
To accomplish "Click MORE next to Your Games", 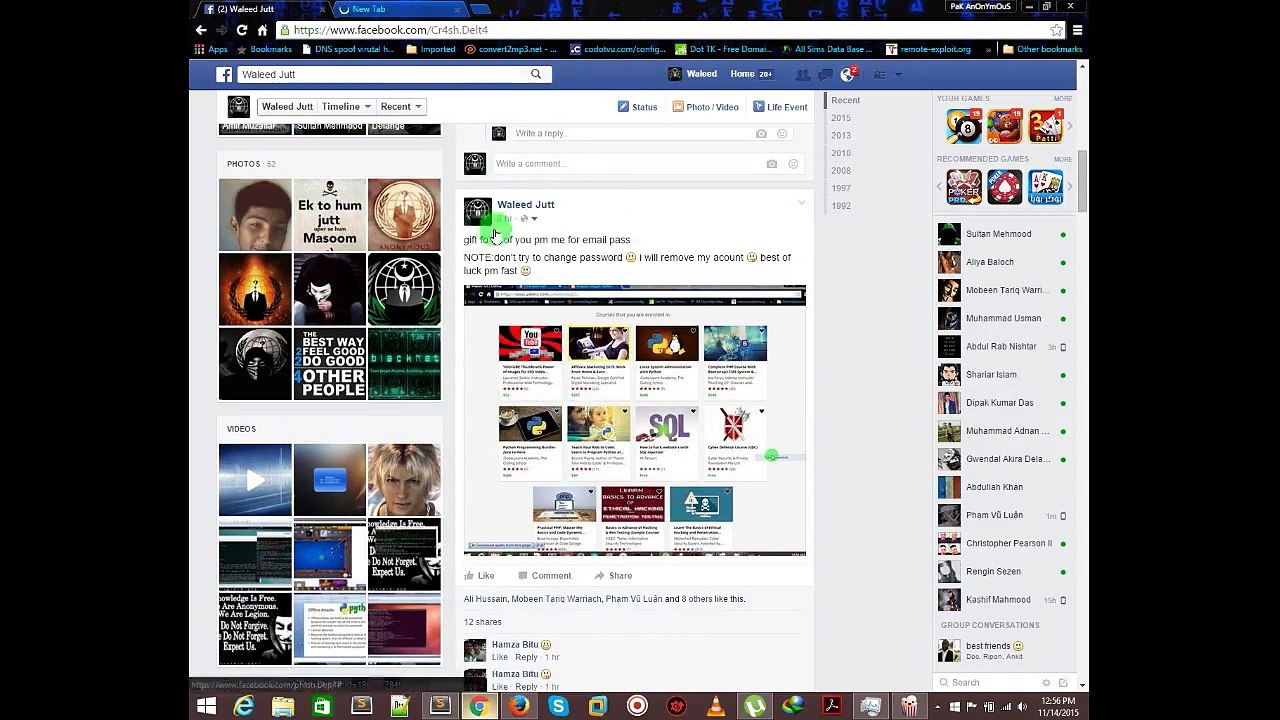I will point(1063,99).
